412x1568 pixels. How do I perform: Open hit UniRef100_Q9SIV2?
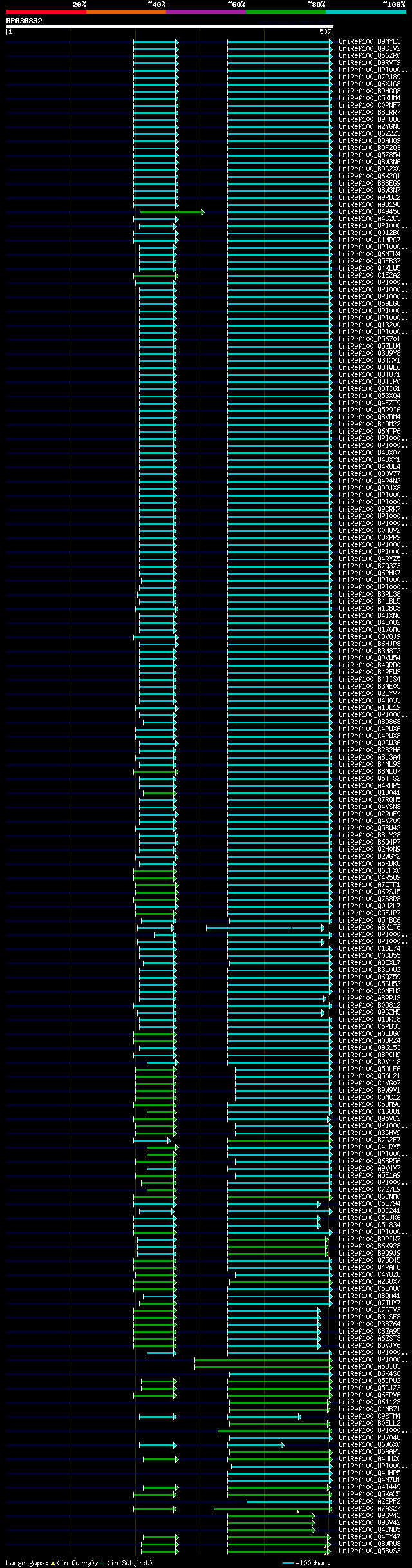(x=370, y=49)
